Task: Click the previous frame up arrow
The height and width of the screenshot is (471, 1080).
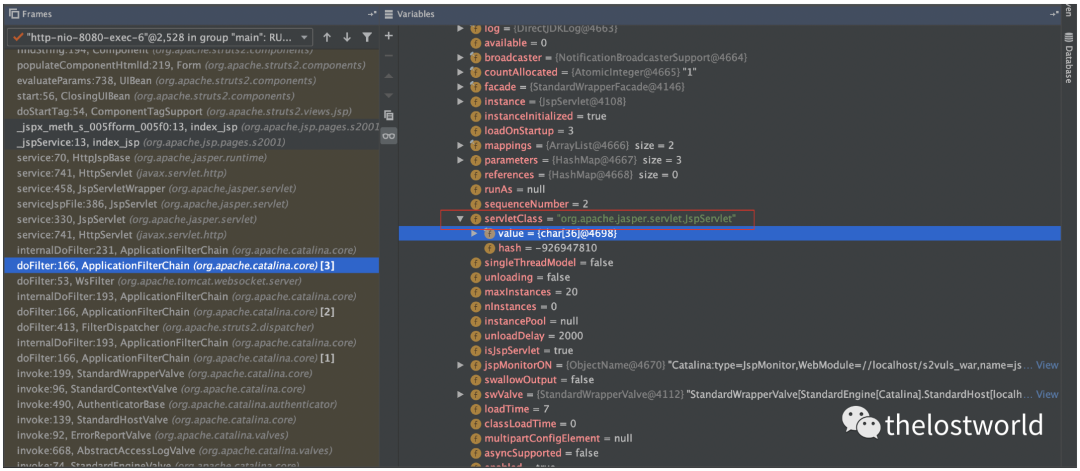Action: click(x=327, y=37)
